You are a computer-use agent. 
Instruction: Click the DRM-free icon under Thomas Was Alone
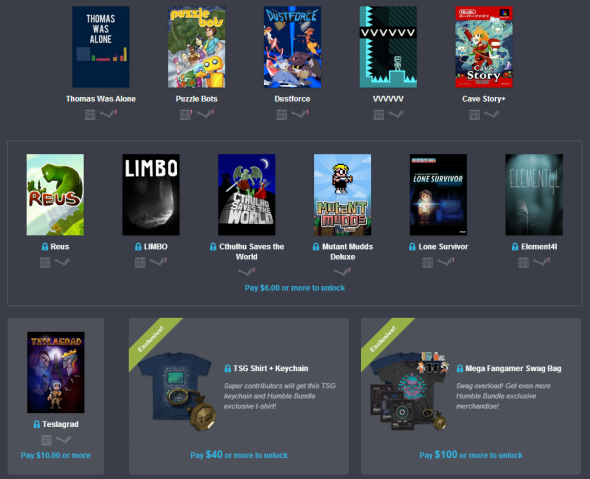click(x=90, y=114)
